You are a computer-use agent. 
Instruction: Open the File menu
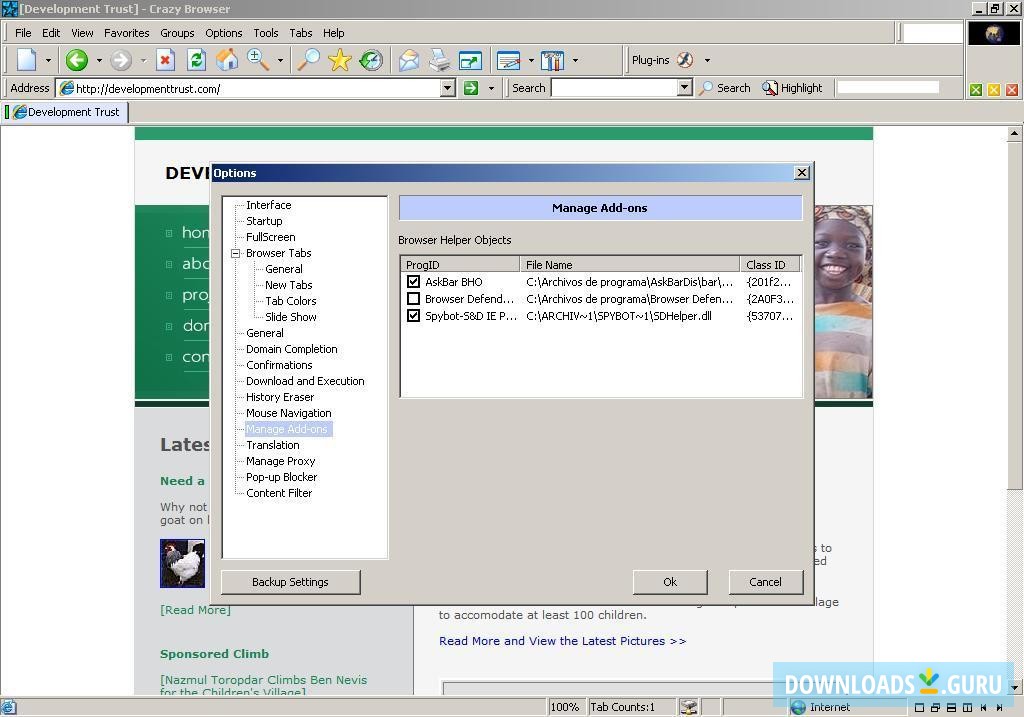coord(23,33)
